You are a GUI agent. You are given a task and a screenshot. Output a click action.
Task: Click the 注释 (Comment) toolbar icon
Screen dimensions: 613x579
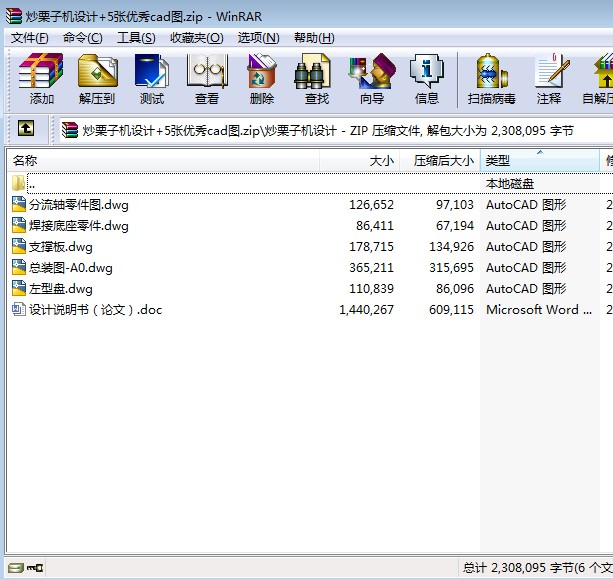tap(551, 71)
